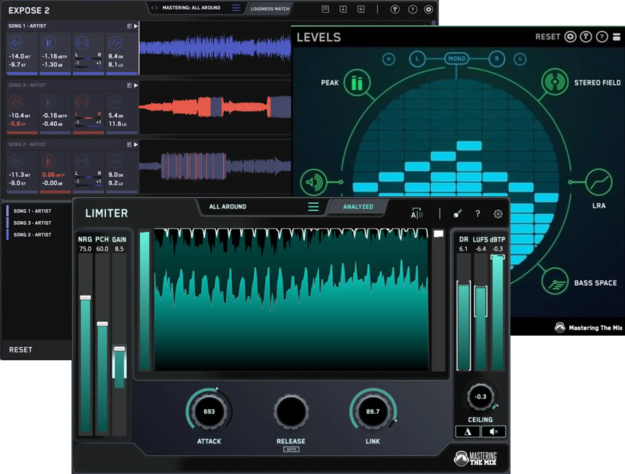625x474 pixels.
Task: Toggle Auto release button under Release
Action: 291,449
